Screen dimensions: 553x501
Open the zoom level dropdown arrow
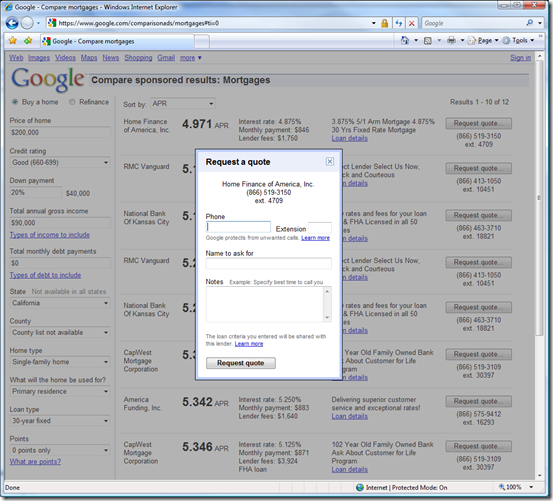[x=531, y=487]
